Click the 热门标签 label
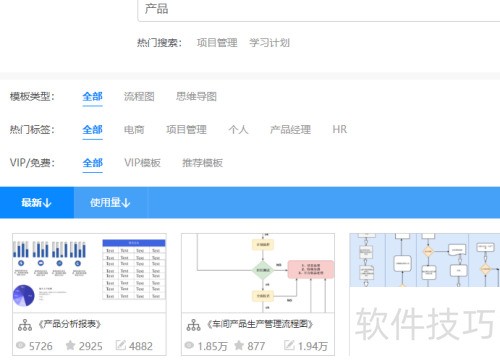This screenshot has height=361, width=500. 32,129
